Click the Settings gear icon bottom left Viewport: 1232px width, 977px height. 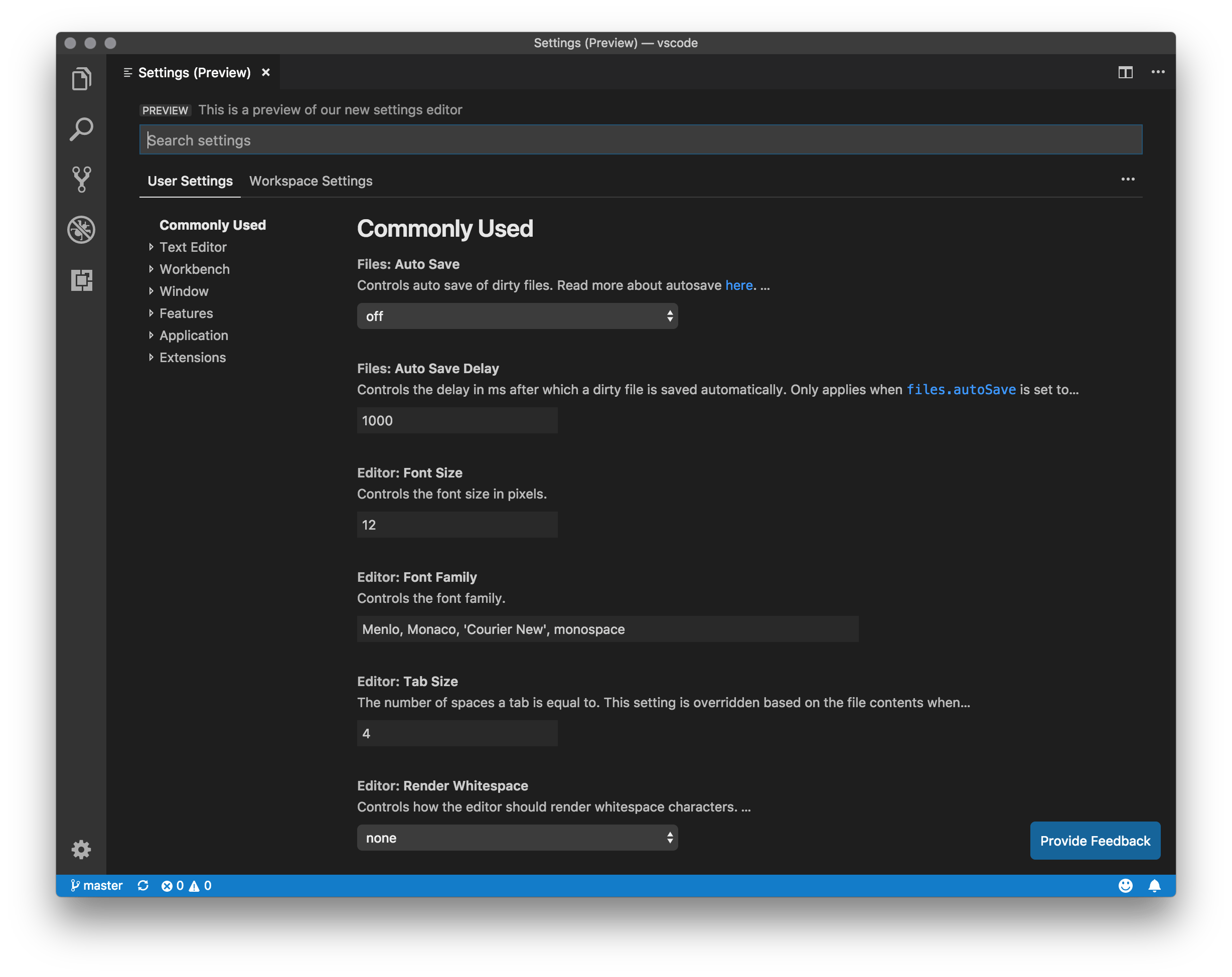coord(81,850)
